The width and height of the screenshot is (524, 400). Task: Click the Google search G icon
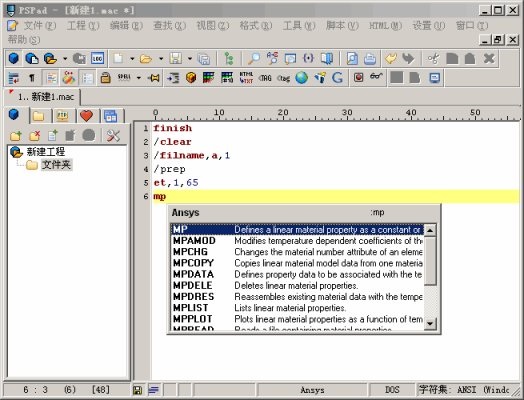pos(338,78)
